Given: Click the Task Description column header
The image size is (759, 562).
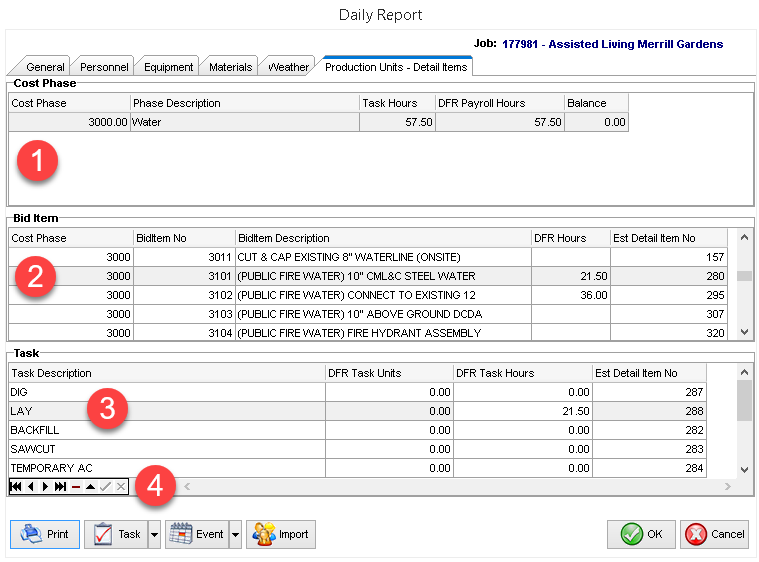Looking at the screenshot, I should click(x=167, y=373).
